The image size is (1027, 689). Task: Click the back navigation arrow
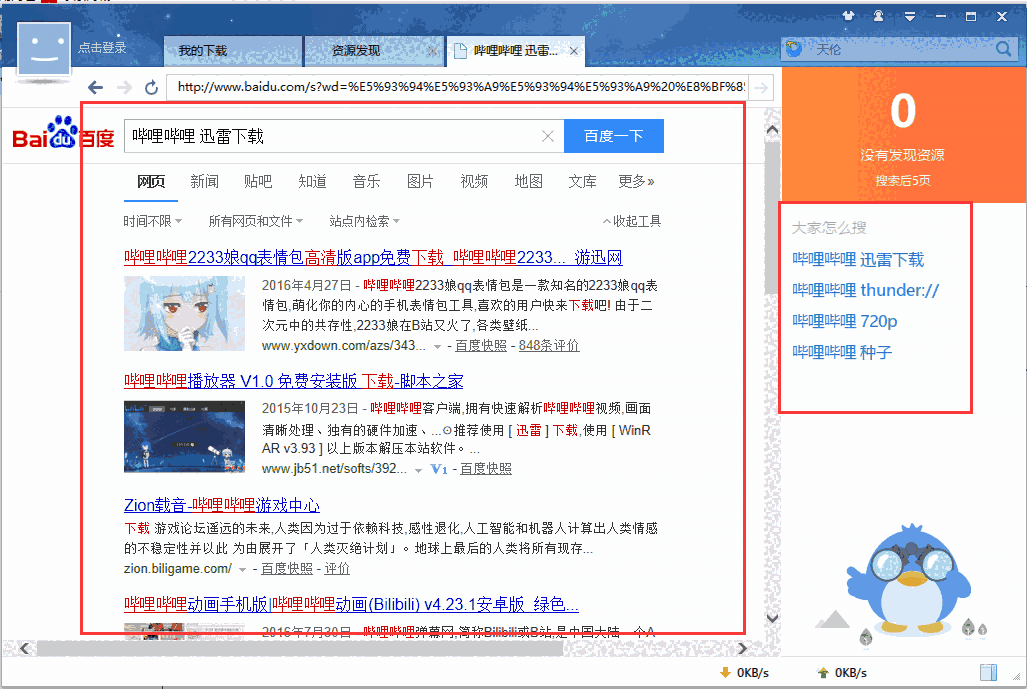click(x=95, y=87)
